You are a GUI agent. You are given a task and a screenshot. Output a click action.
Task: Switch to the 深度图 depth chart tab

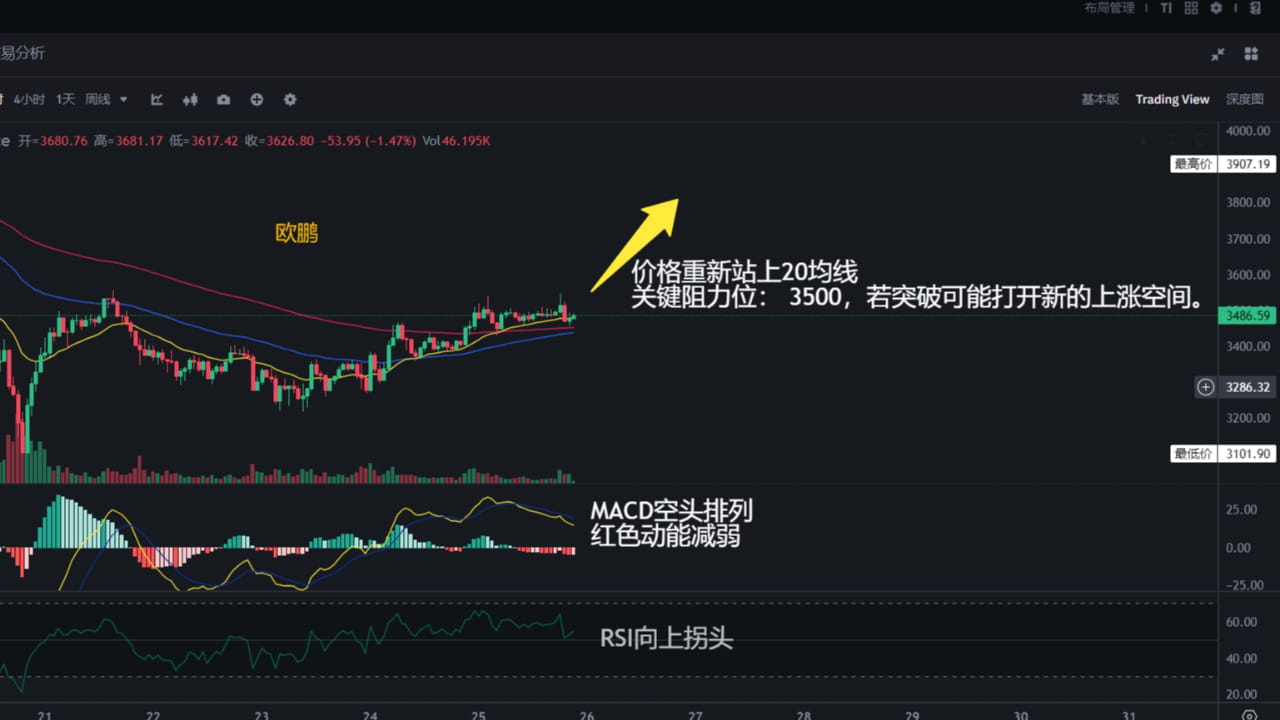point(1246,99)
